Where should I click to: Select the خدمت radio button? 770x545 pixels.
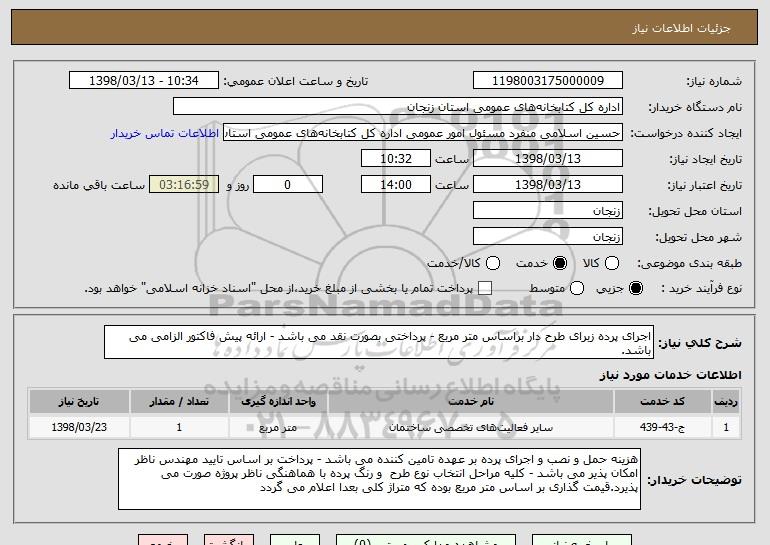[x=560, y=263]
